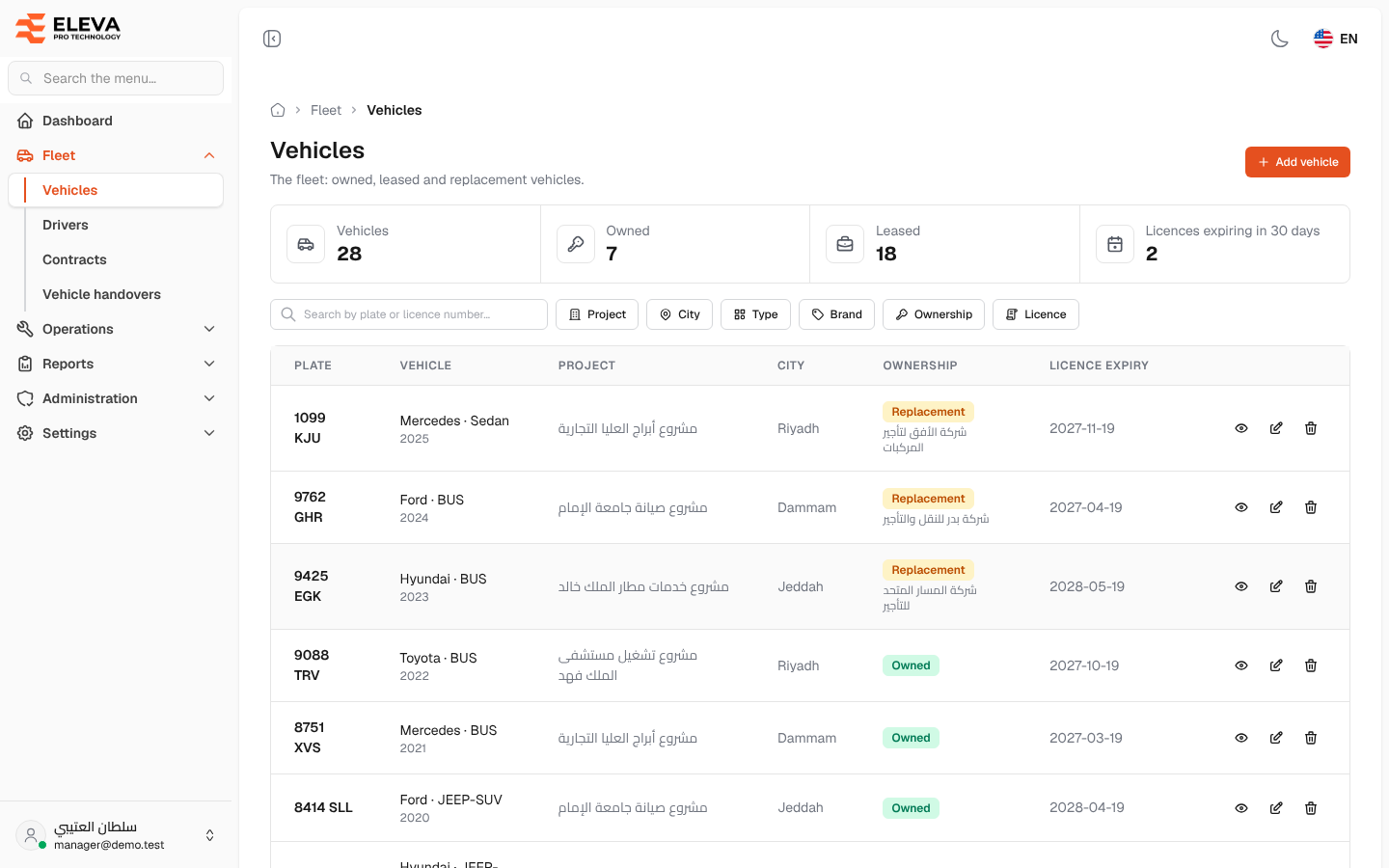Open the EN language selector

(1336, 39)
